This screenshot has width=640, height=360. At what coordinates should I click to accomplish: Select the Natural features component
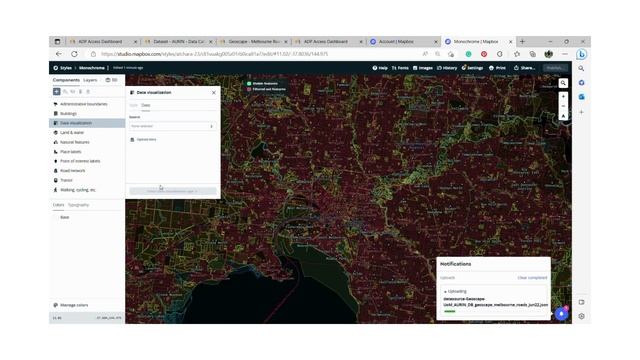(87, 142)
